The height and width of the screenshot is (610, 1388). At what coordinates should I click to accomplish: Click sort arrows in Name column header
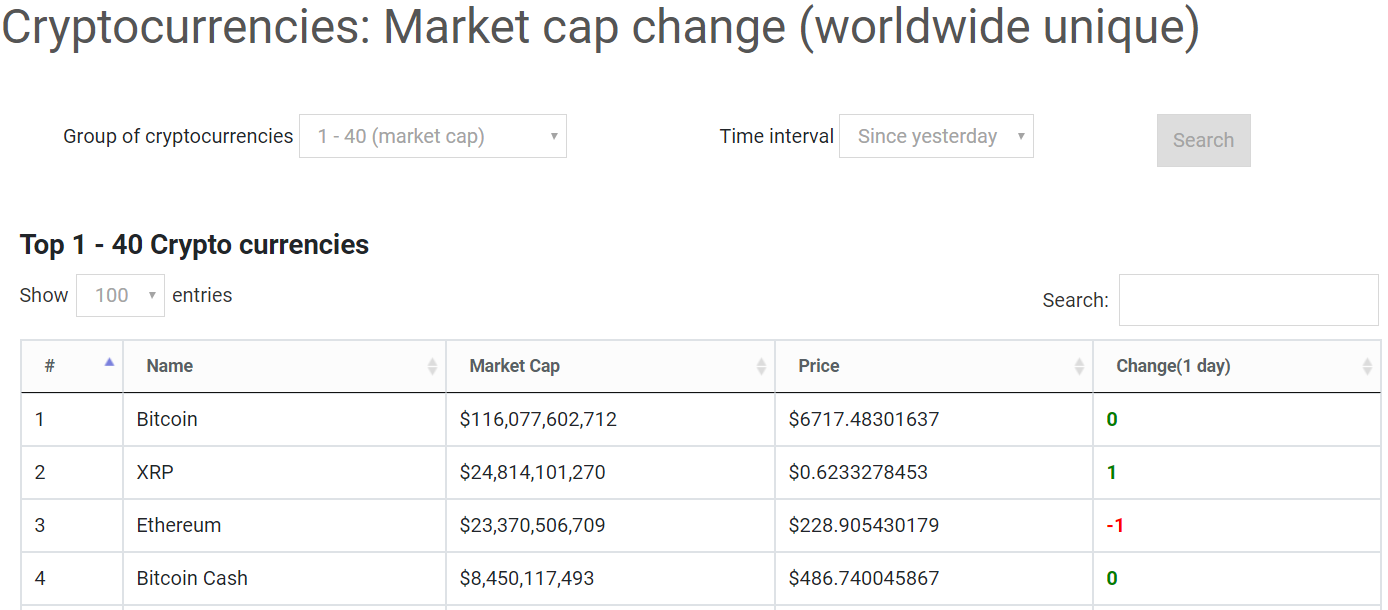click(x=432, y=367)
